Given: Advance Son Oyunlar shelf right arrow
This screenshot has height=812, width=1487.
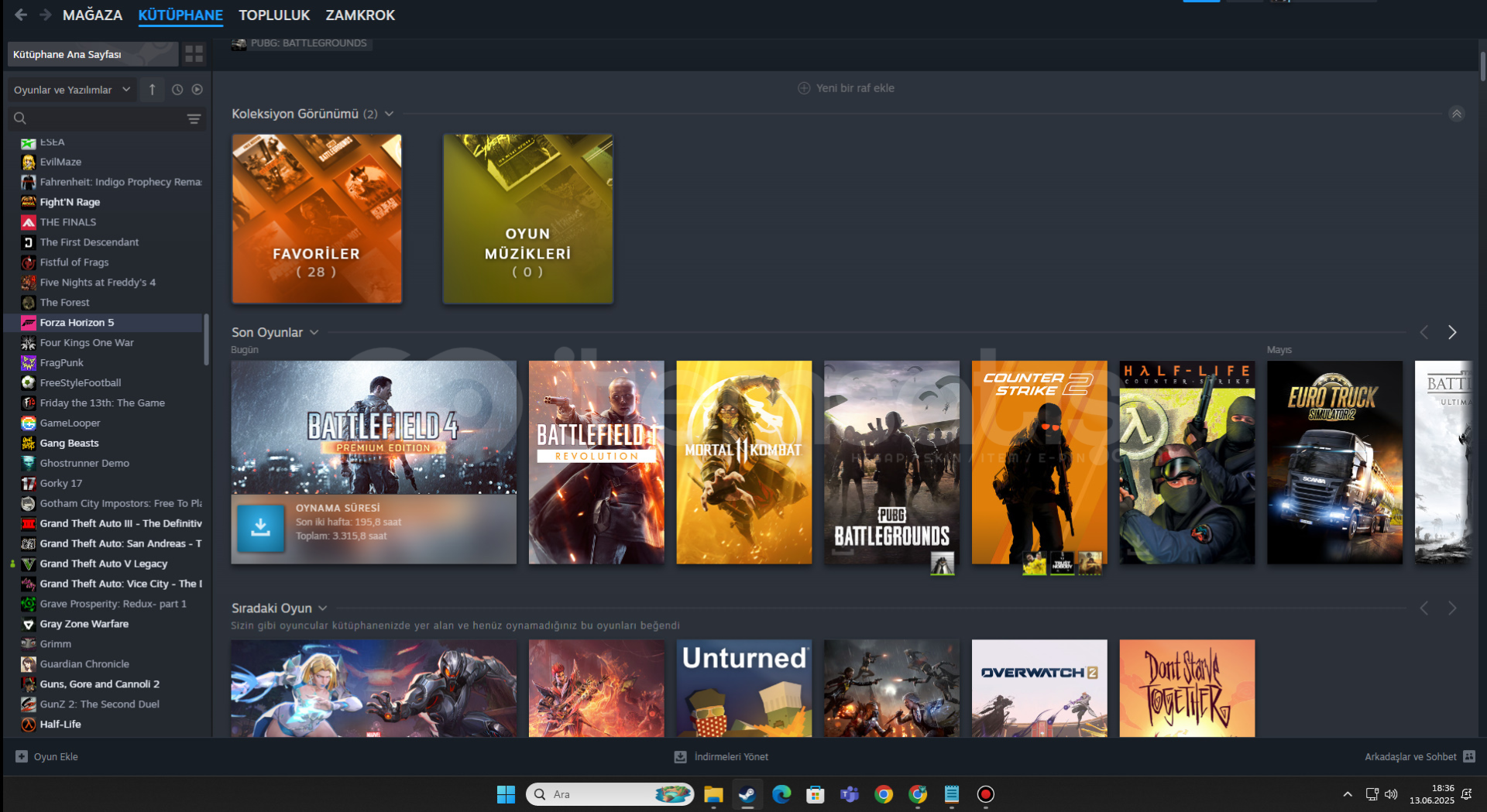Looking at the screenshot, I should pos(1452,332).
